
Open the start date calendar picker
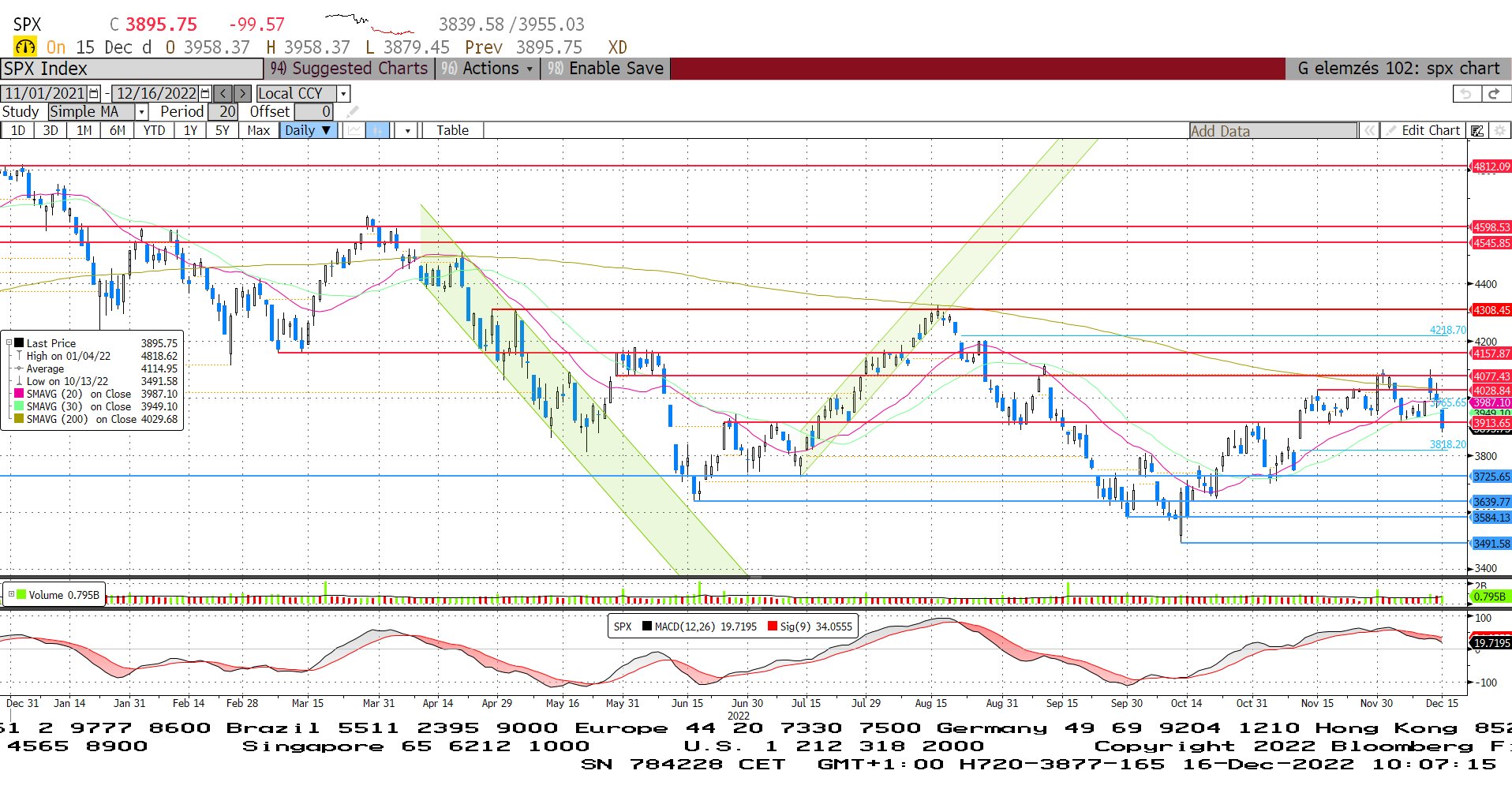point(95,93)
